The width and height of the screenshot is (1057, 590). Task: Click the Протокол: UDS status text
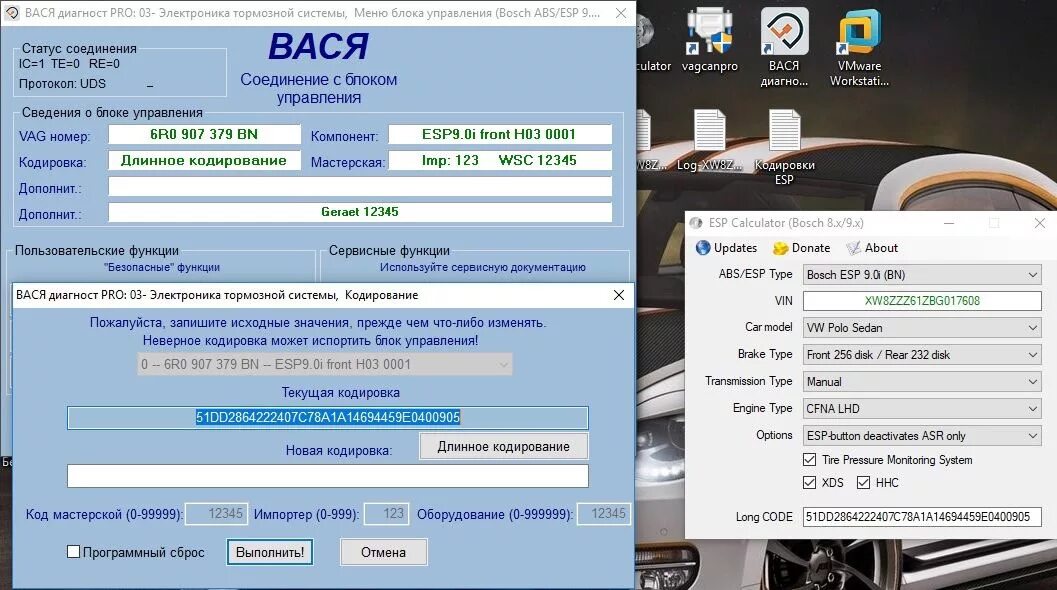pyautogui.click(x=62, y=84)
